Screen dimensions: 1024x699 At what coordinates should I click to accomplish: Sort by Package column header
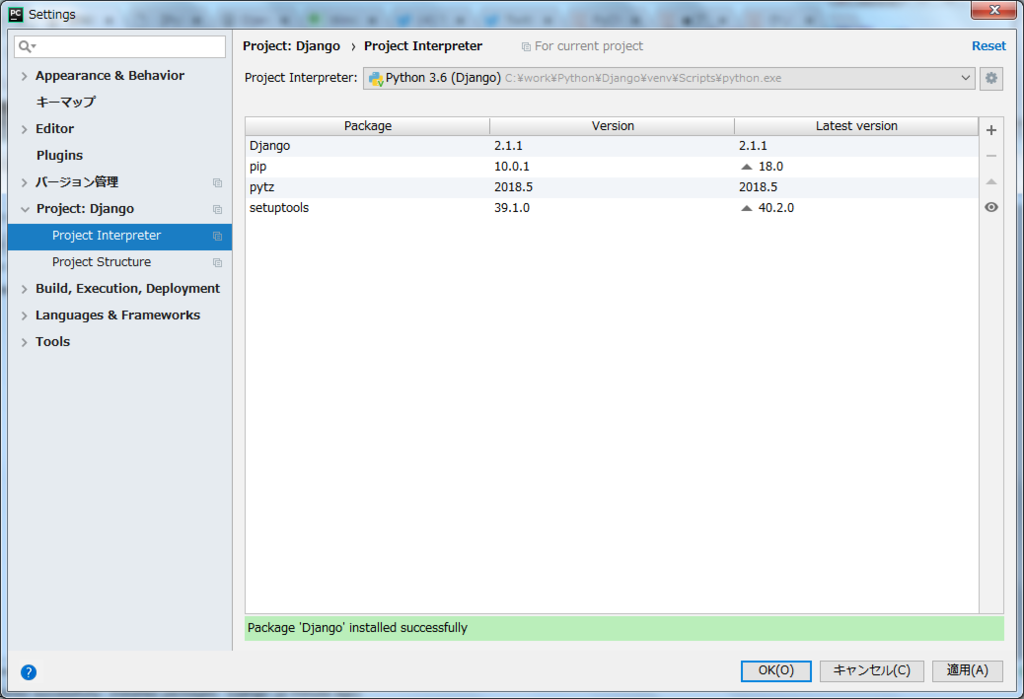coord(368,125)
